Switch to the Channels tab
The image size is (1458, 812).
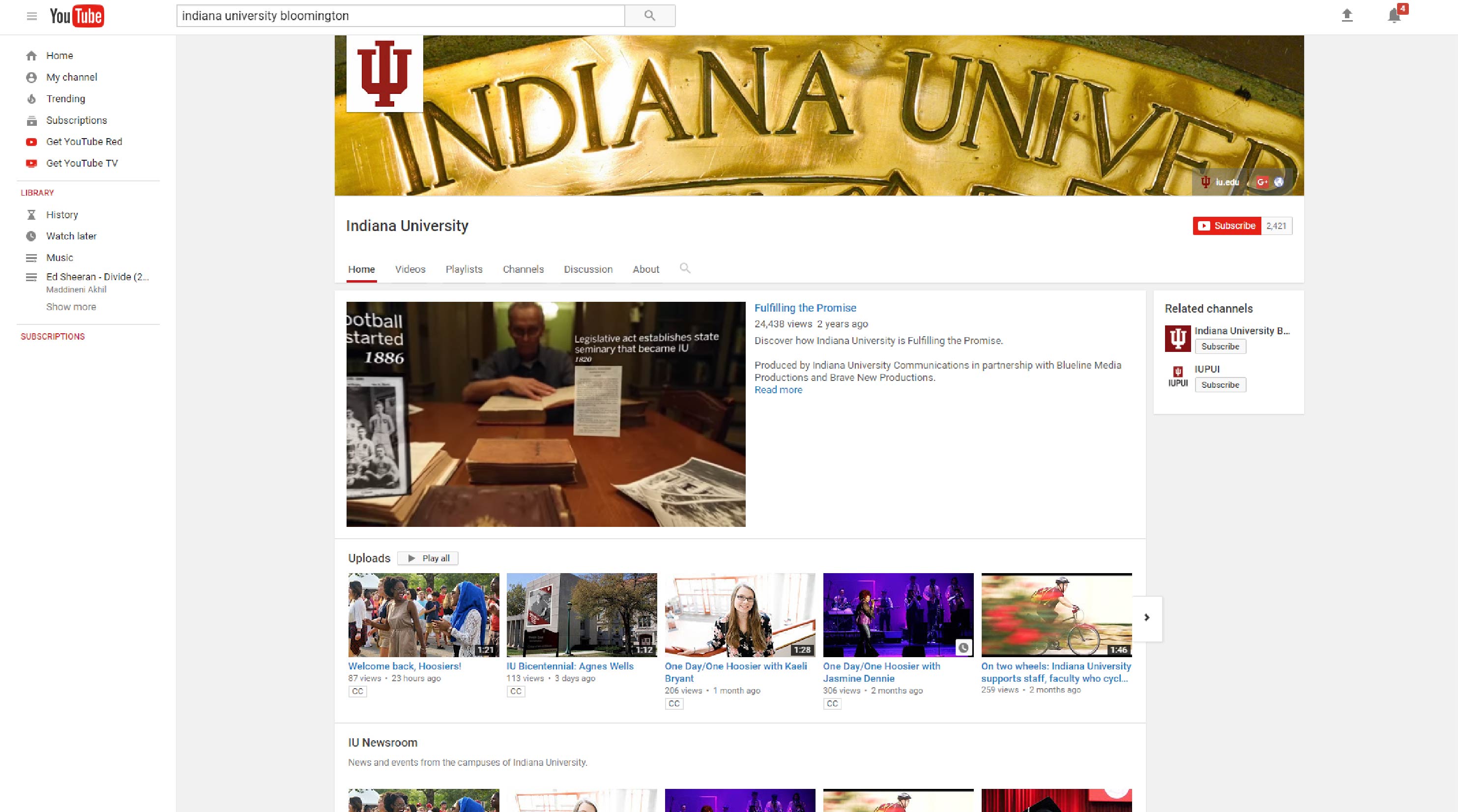[524, 269]
